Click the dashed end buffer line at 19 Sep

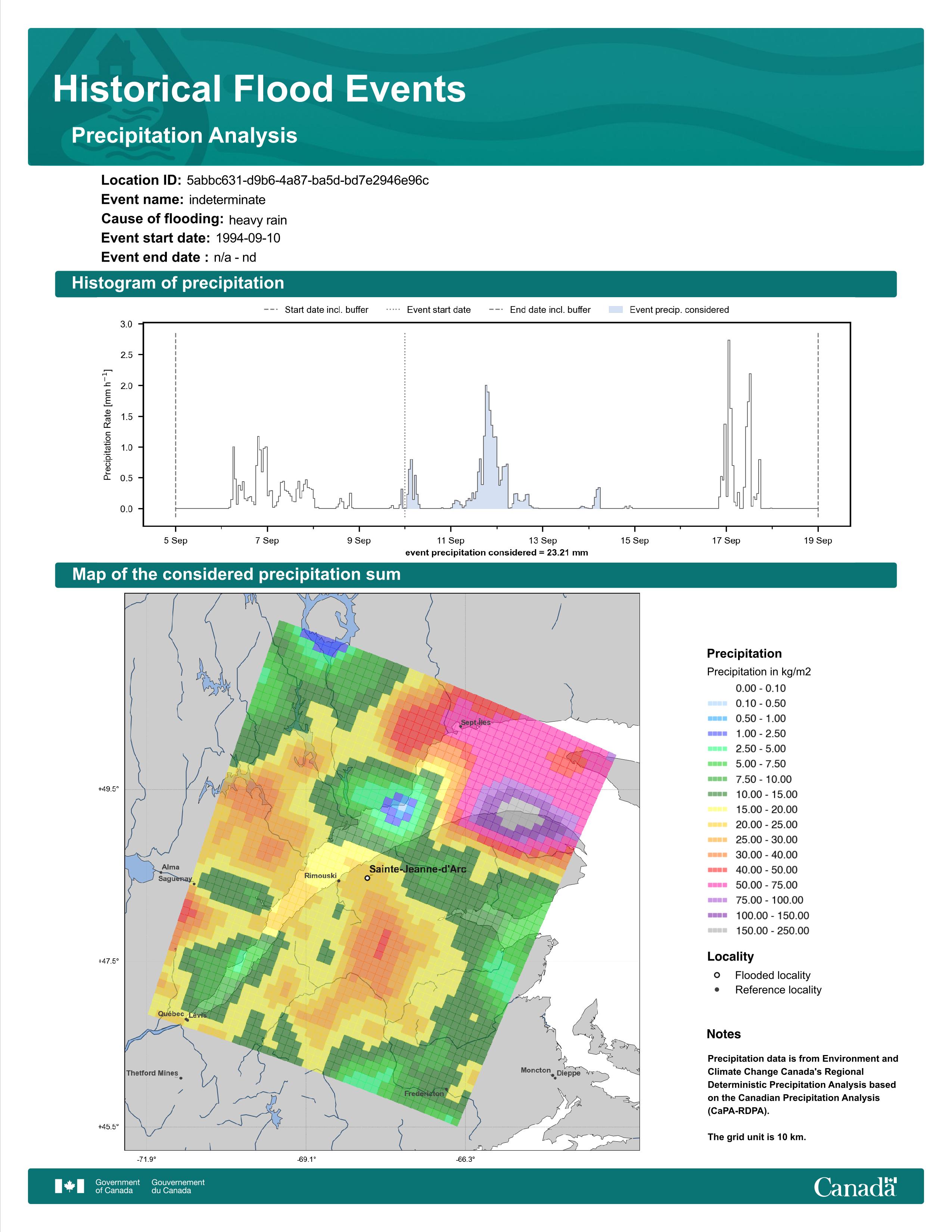point(818,425)
